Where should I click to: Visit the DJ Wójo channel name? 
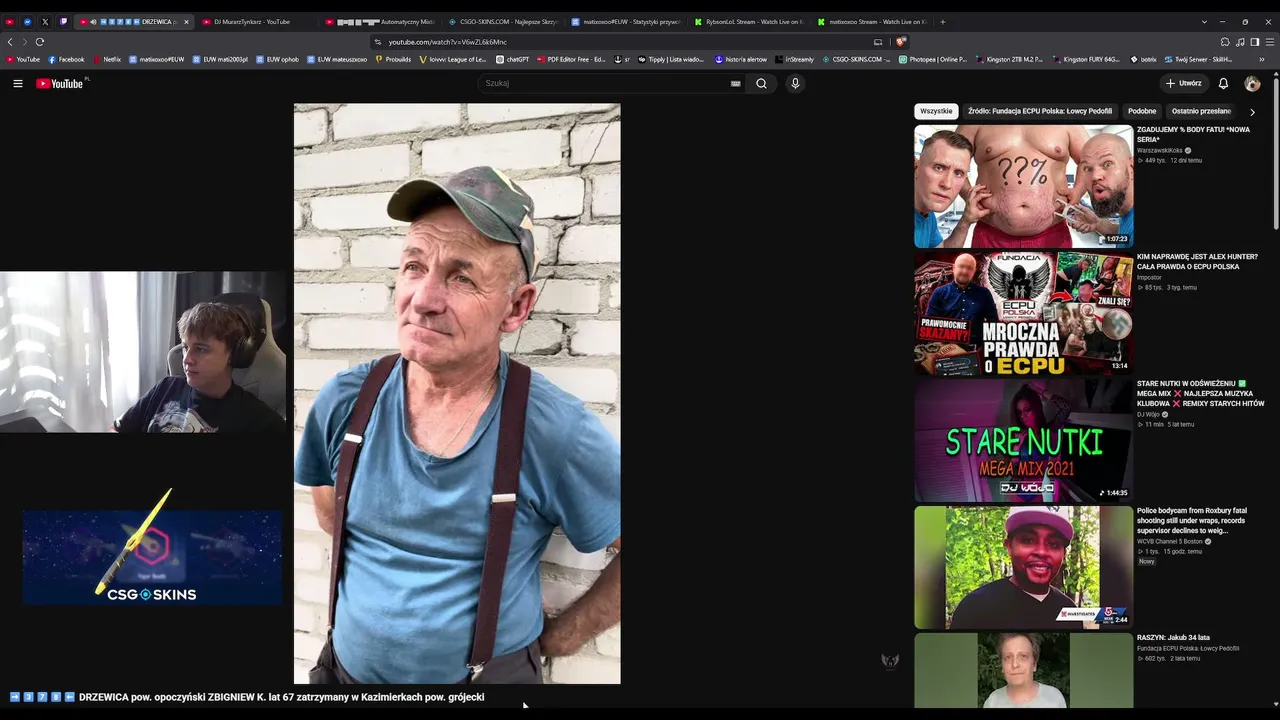point(1148,414)
